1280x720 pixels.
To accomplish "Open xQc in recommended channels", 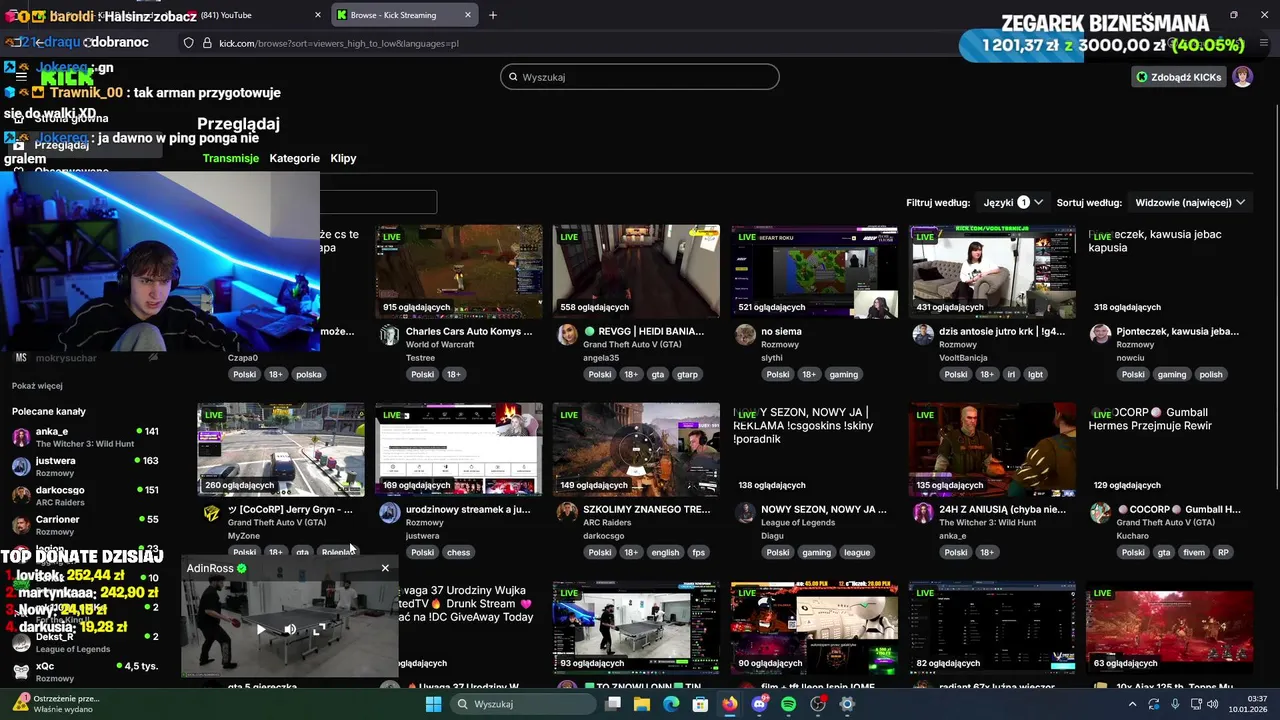I will click(85, 672).
